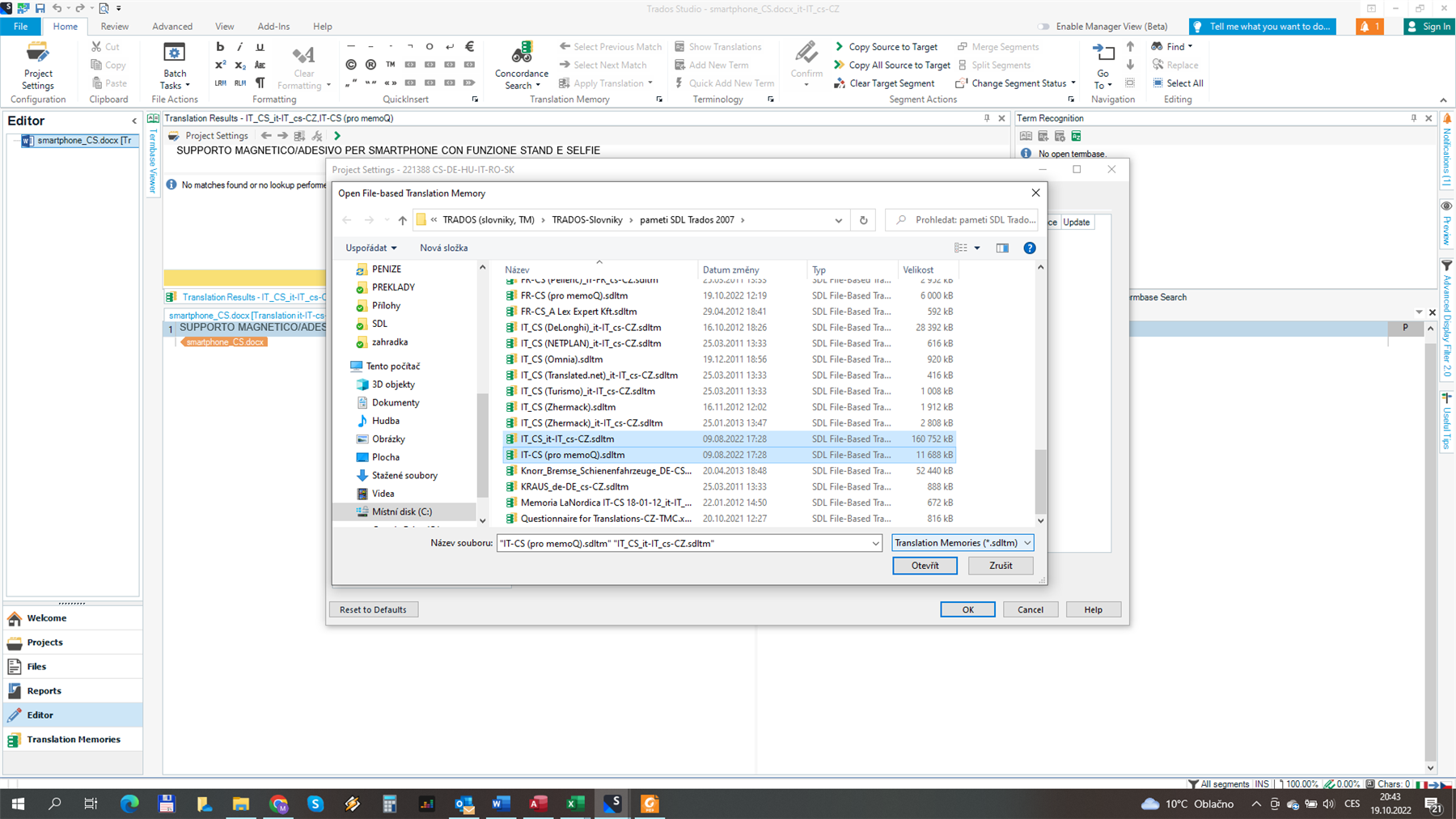Insert the euro symbol from QuickInsert

(x=470, y=47)
